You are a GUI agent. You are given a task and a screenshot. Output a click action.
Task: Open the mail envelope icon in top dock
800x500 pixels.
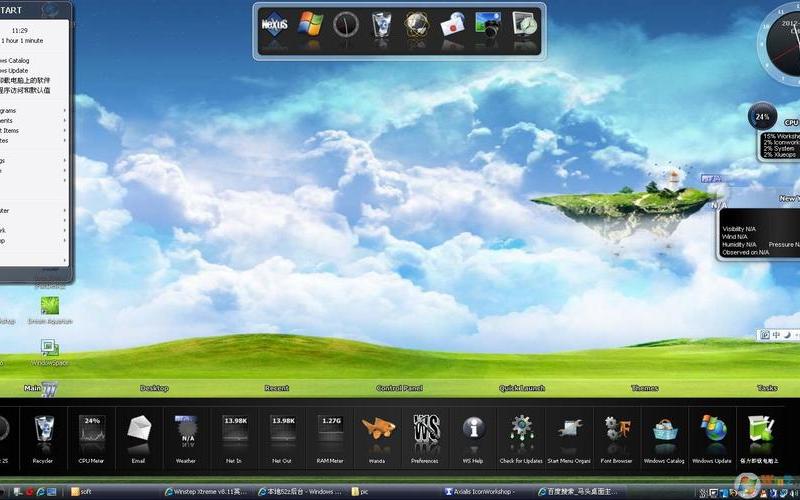pos(453,24)
